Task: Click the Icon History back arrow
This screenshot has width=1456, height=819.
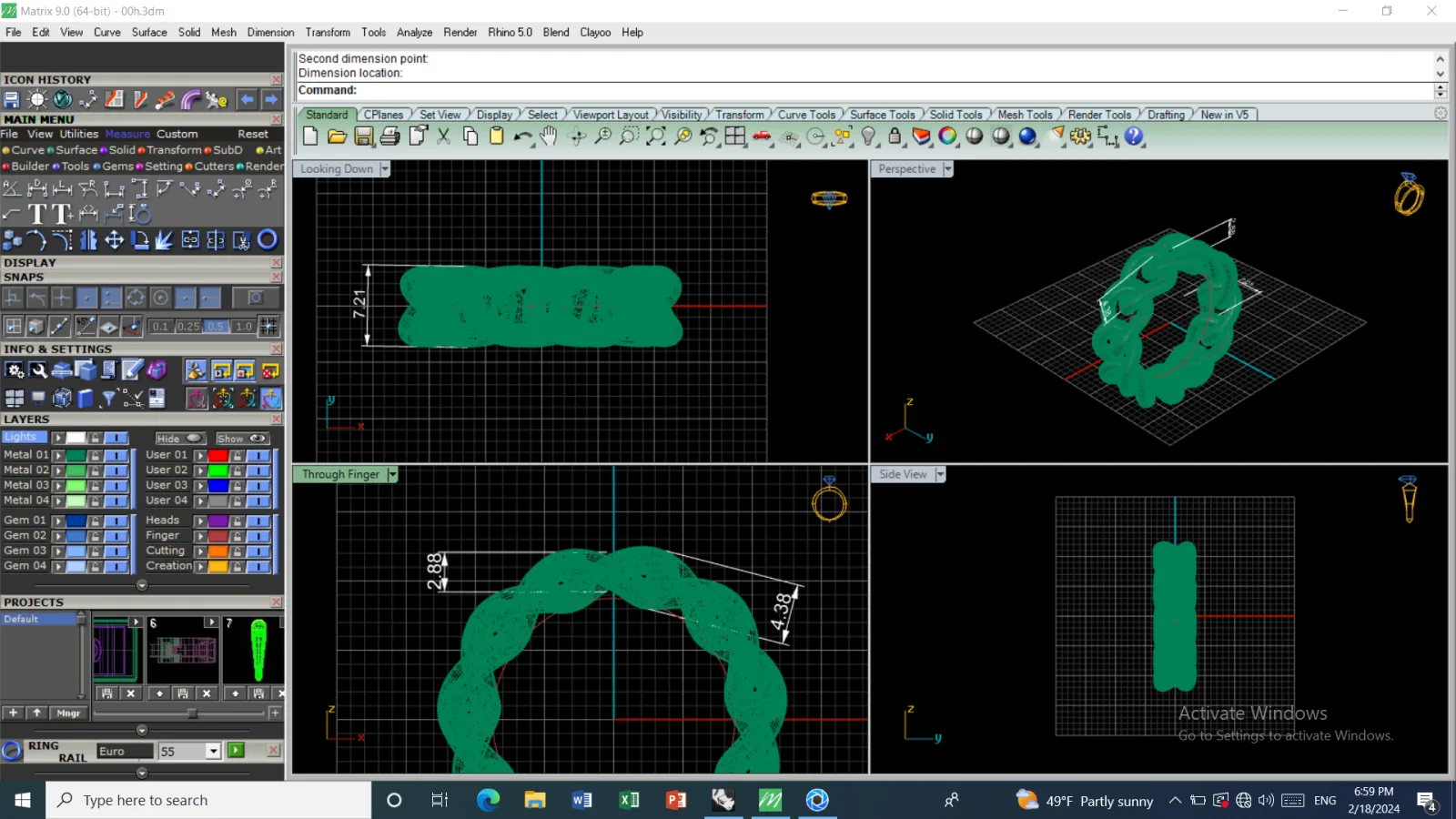Action: click(x=247, y=99)
